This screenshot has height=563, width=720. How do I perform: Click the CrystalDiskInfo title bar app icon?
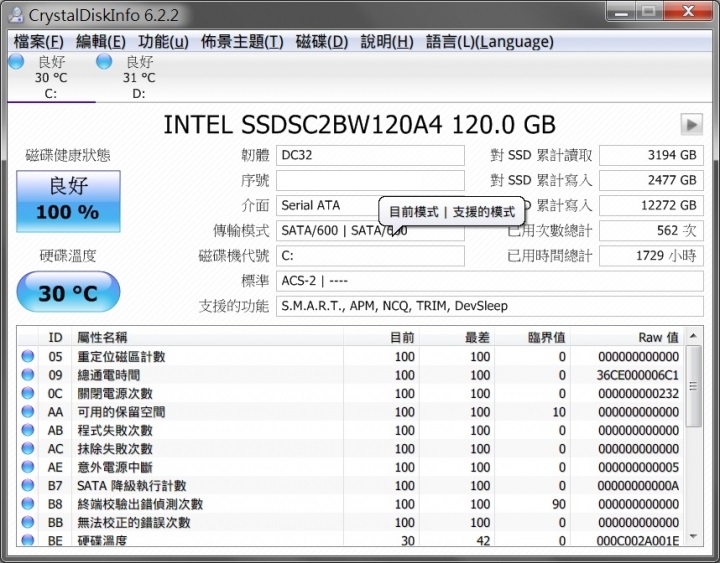point(16,14)
